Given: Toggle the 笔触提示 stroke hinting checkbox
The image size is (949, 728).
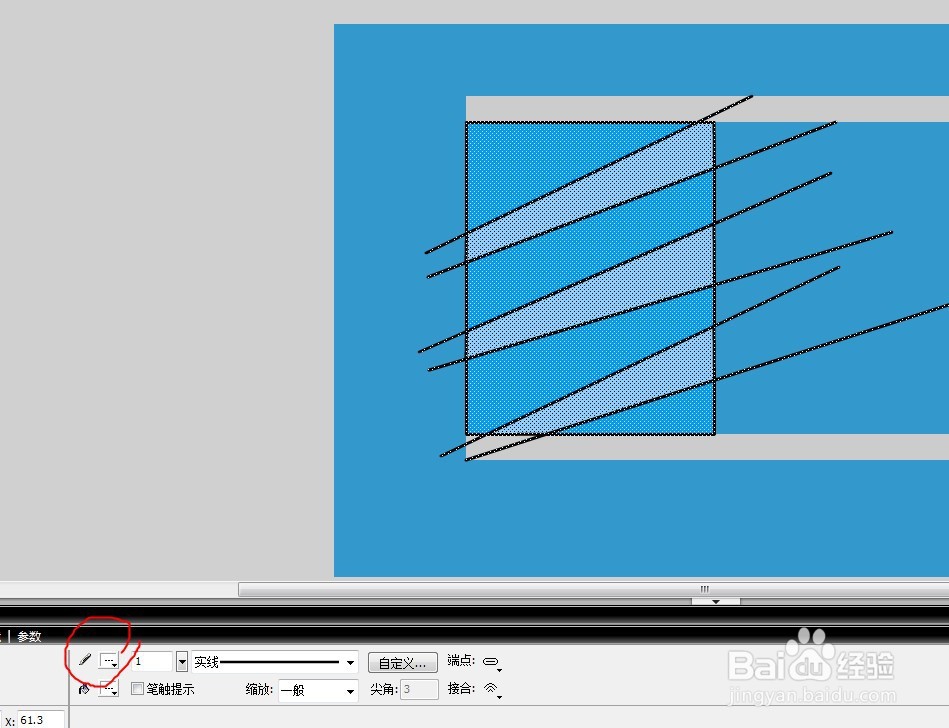Looking at the screenshot, I should 137,689.
